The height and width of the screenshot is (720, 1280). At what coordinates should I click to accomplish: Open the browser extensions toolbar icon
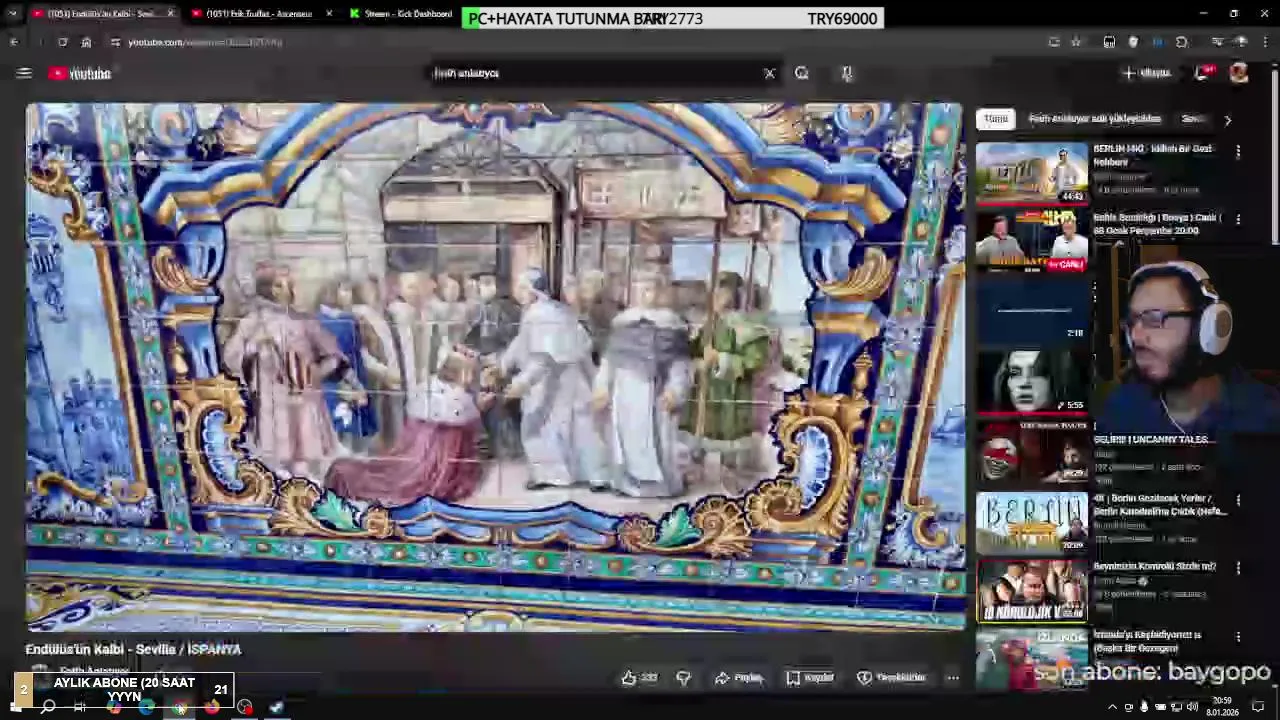pos(1182,42)
